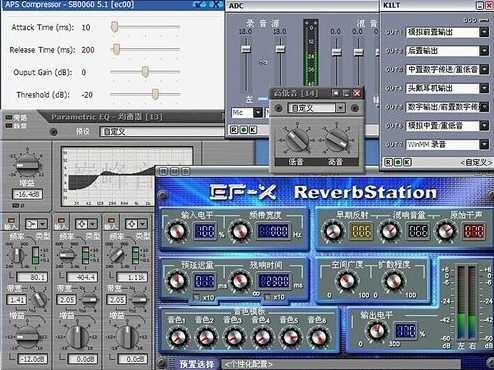
Task: Open the 自定义 preset dropdown in tone control window
Action: click(340, 108)
